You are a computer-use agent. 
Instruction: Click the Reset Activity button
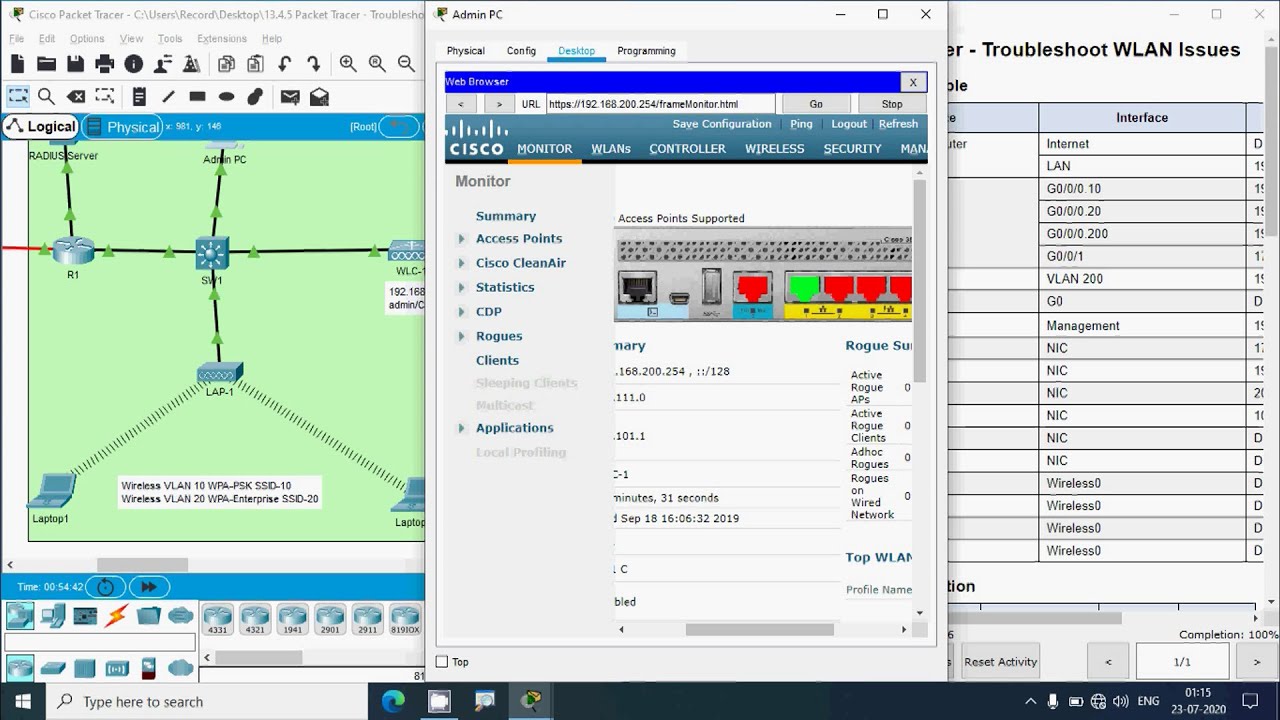(x=1001, y=661)
